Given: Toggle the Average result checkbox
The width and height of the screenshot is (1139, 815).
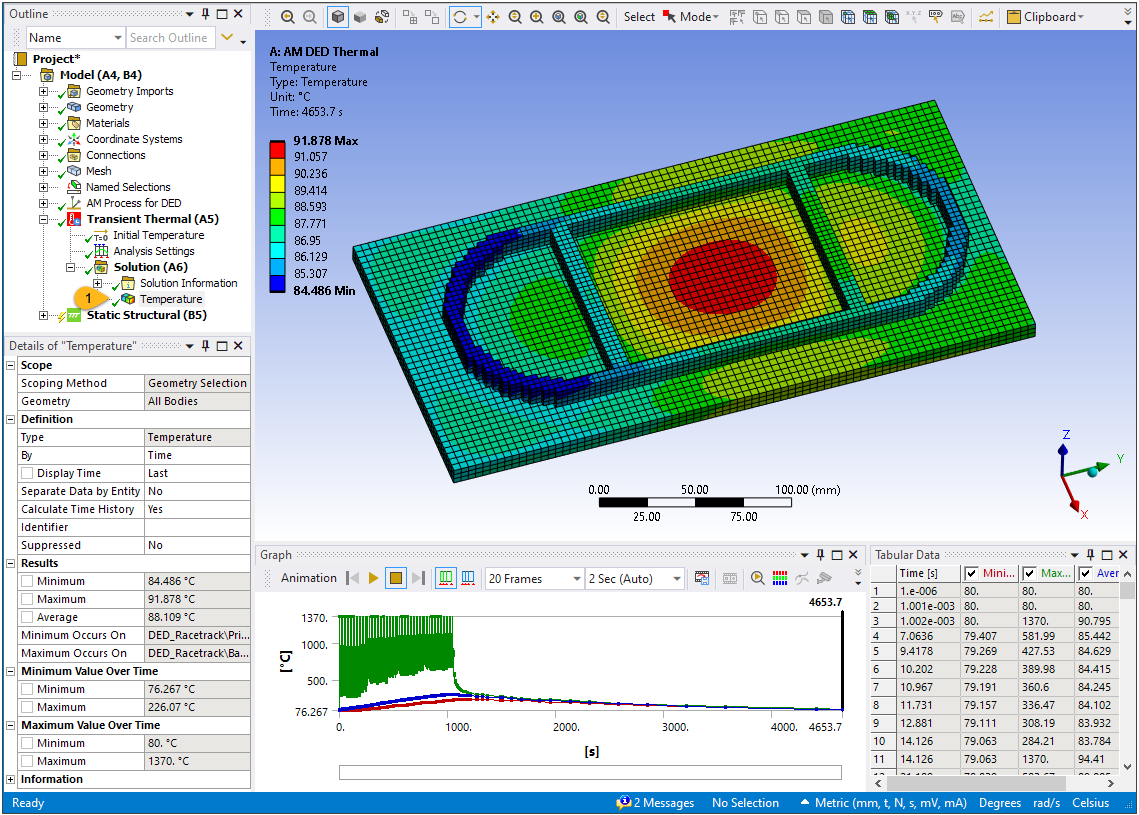Looking at the screenshot, I should tap(27, 617).
